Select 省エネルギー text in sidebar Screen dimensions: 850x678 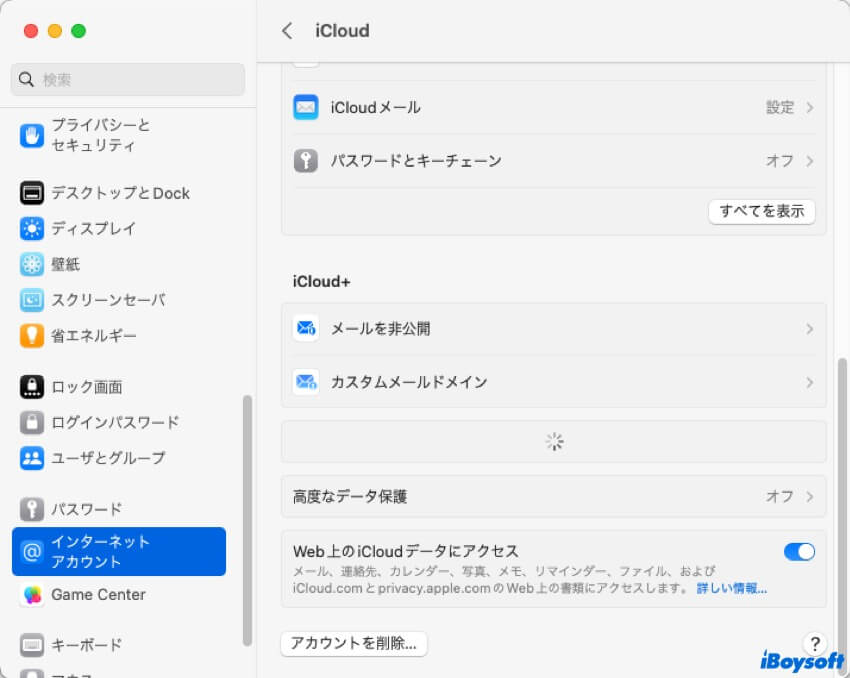tap(94, 336)
